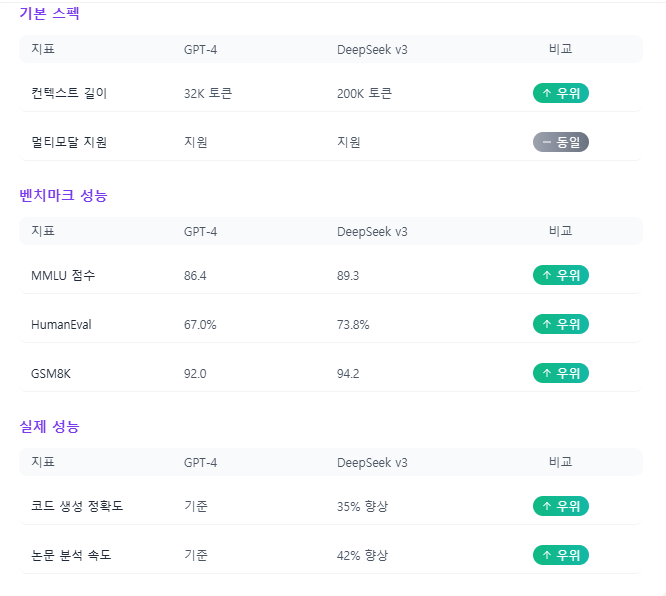This screenshot has height=596, width=666.
Task: Select the GSM8K row label
Action: [x=51, y=373]
